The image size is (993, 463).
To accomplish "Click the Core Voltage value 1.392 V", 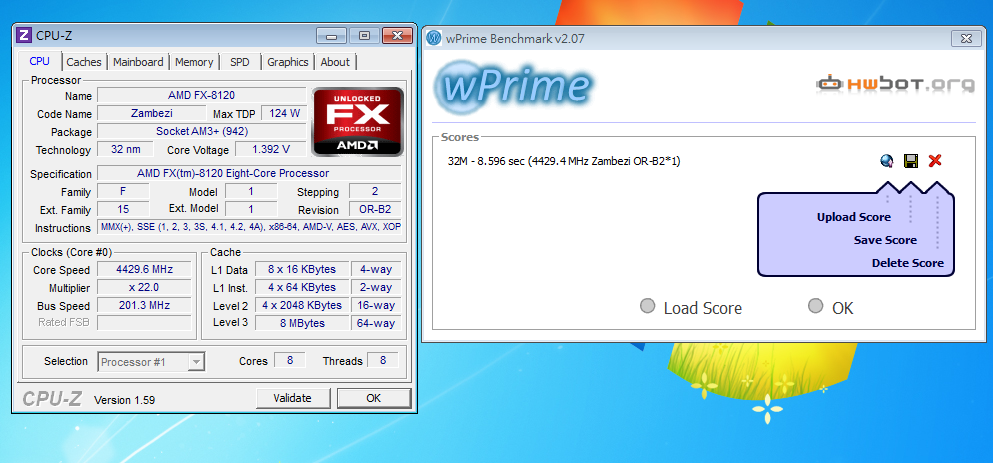I will click(x=270, y=149).
